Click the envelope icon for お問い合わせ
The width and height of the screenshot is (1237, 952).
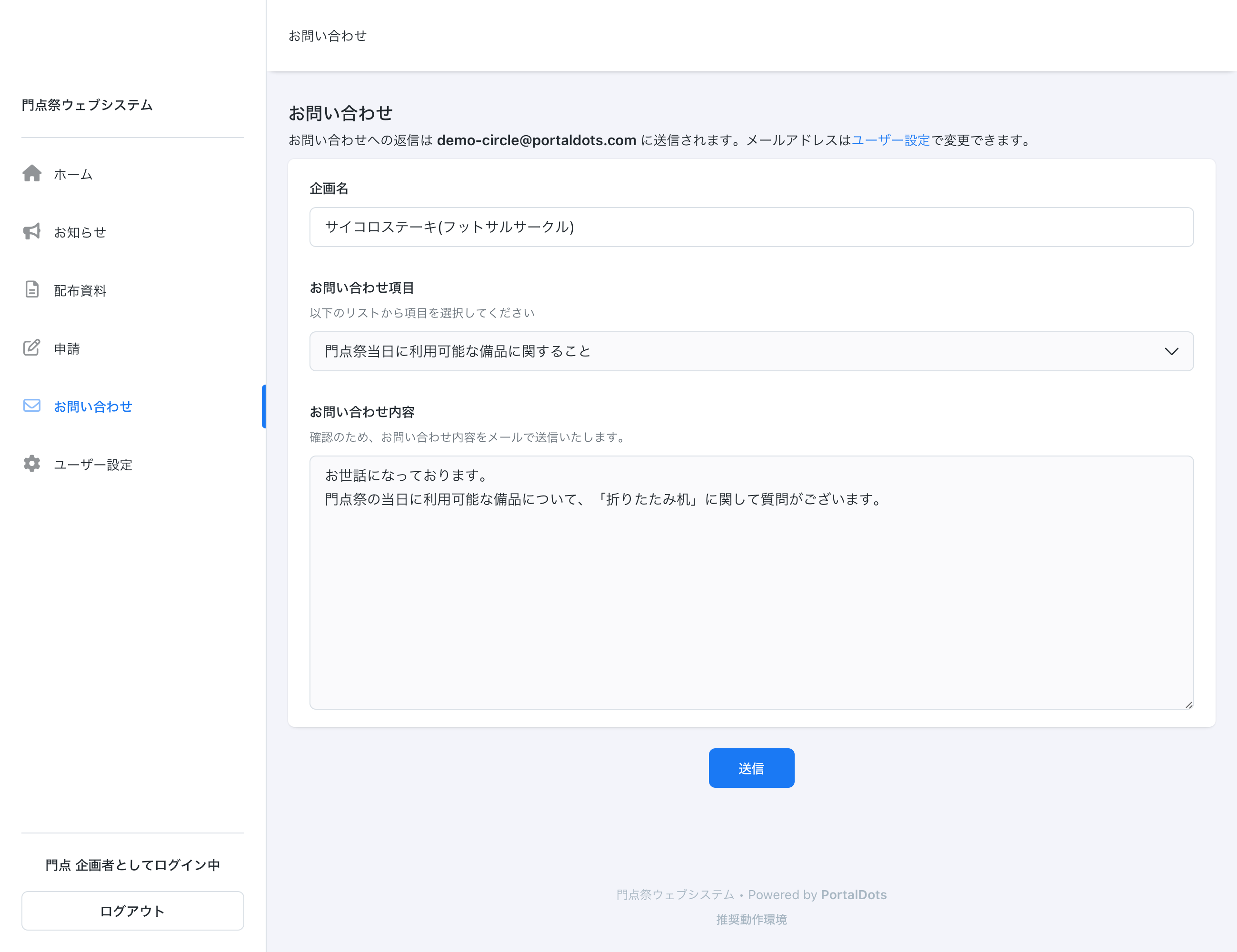click(x=32, y=406)
